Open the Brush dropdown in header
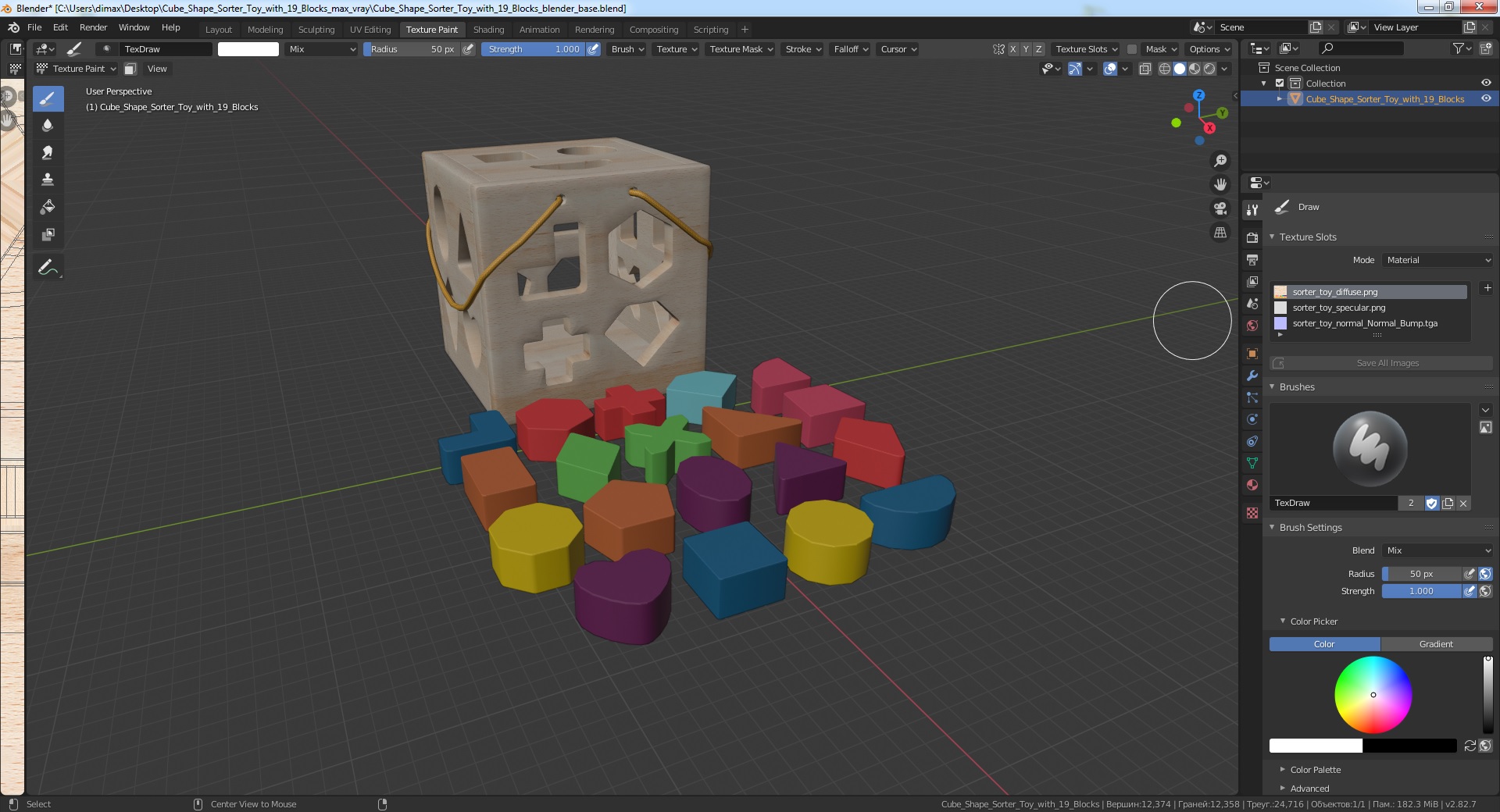This screenshot has height=812, width=1500. 627,49
